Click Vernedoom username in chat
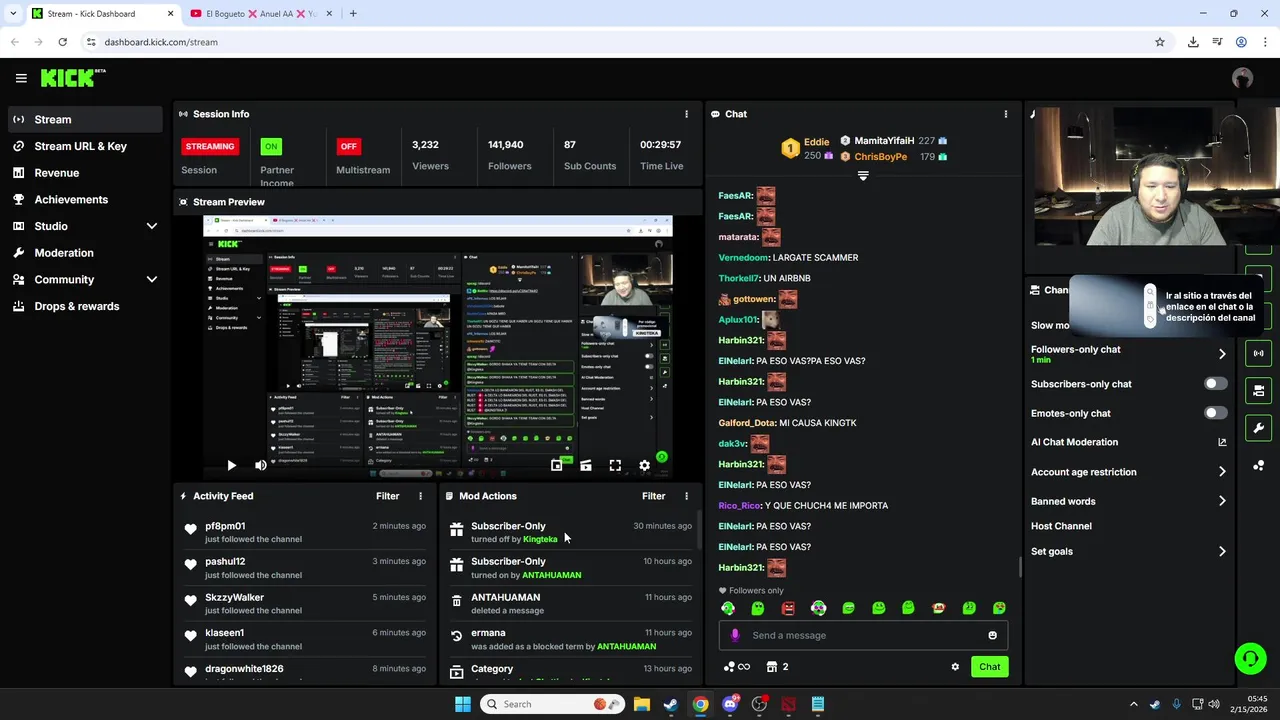The image size is (1280, 720). (743, 258)
